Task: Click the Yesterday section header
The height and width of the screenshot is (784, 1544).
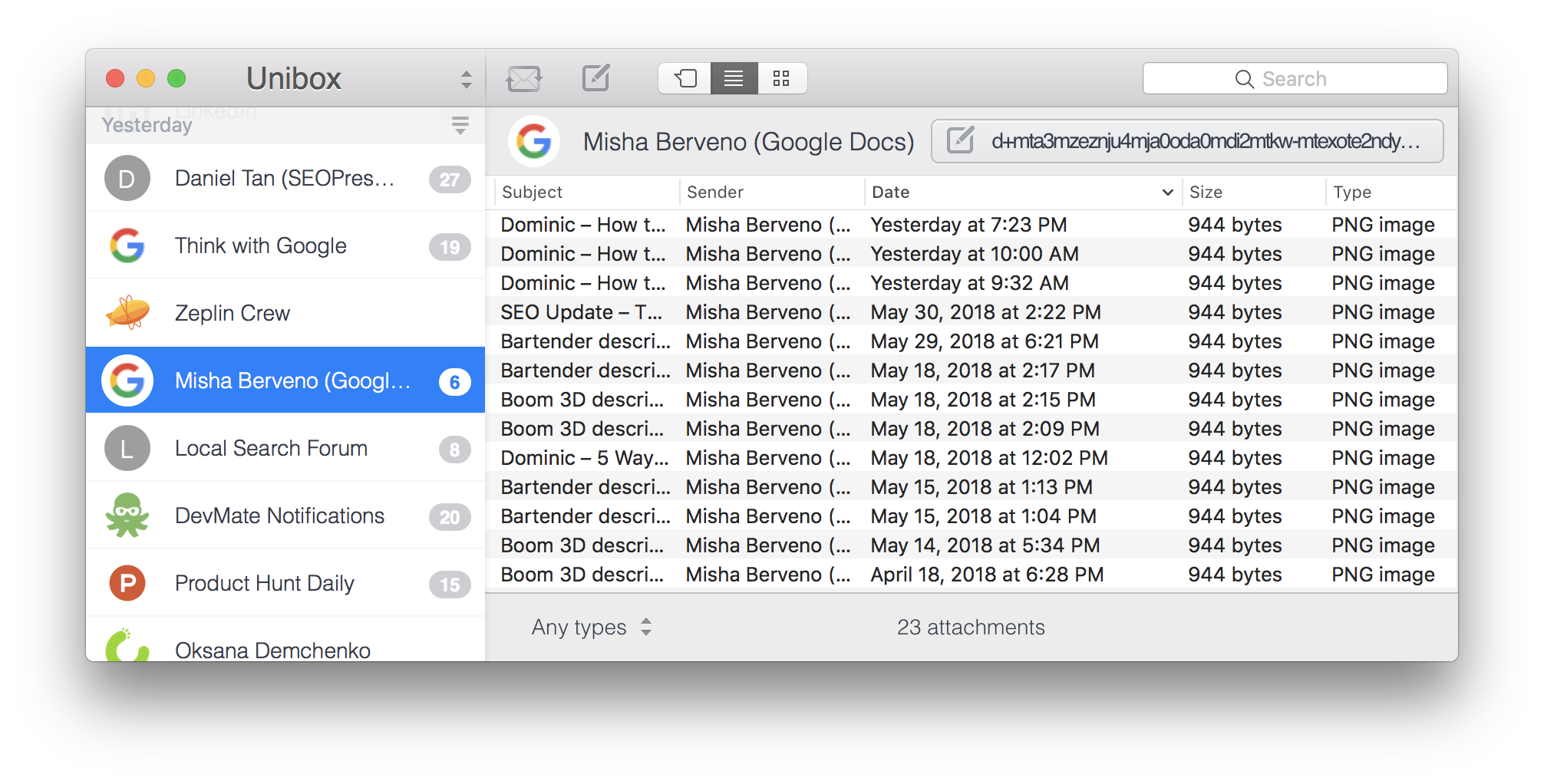Action: [147, 125]
